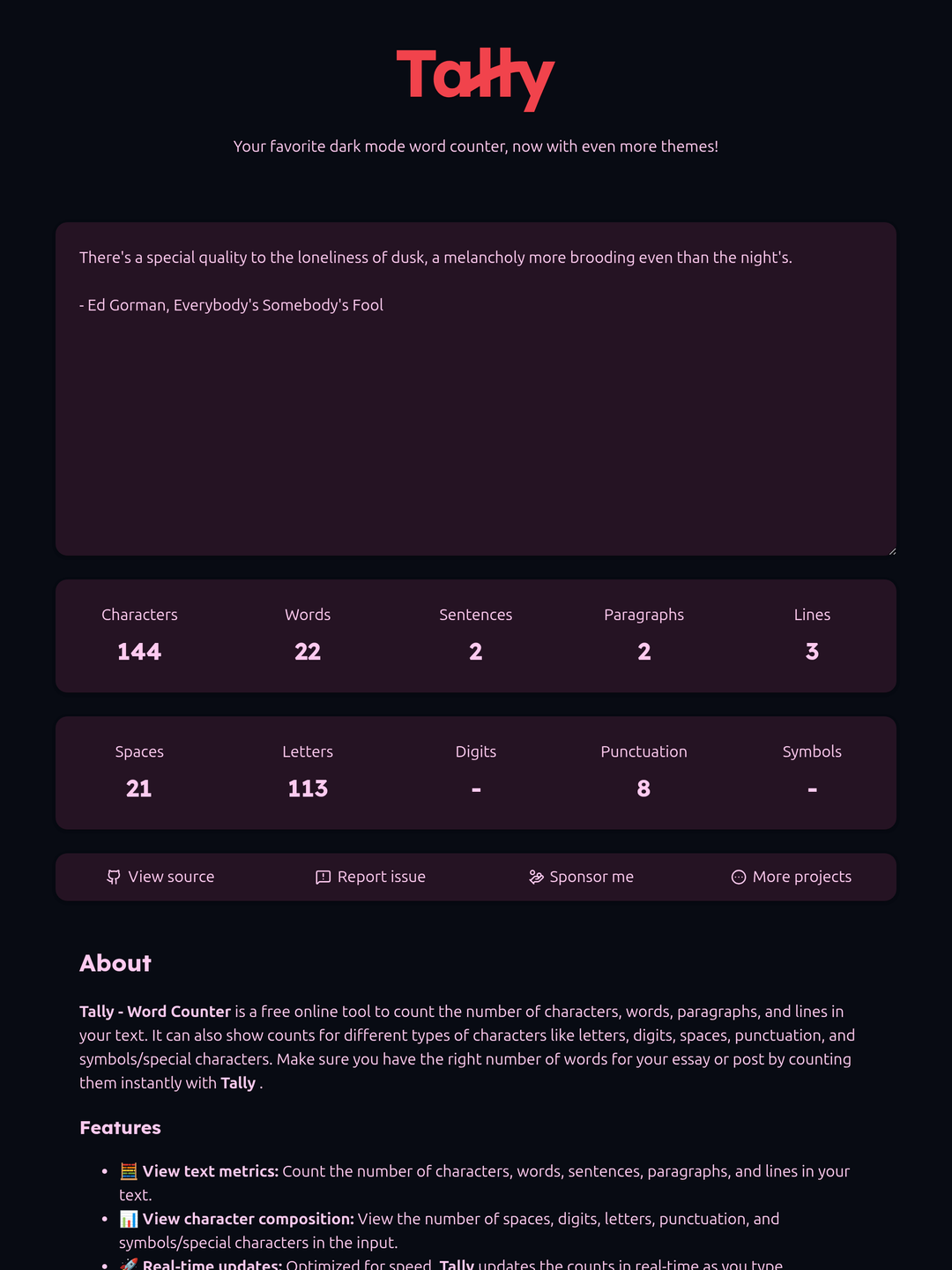
Task: Click the Paragraphs statistic
Action: point(644,636)
